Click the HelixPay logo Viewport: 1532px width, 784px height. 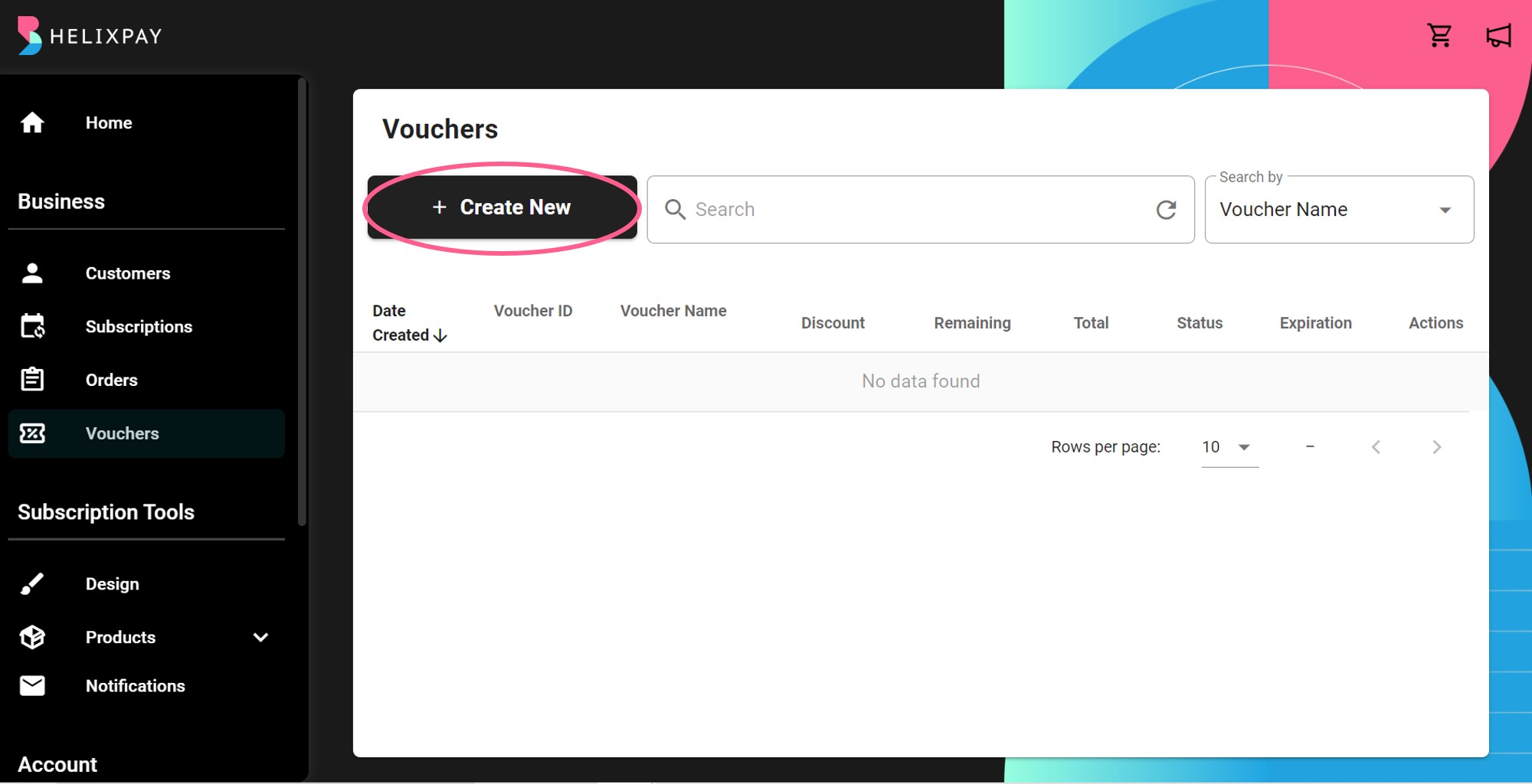pyautogui.click(x=90, y=36)
